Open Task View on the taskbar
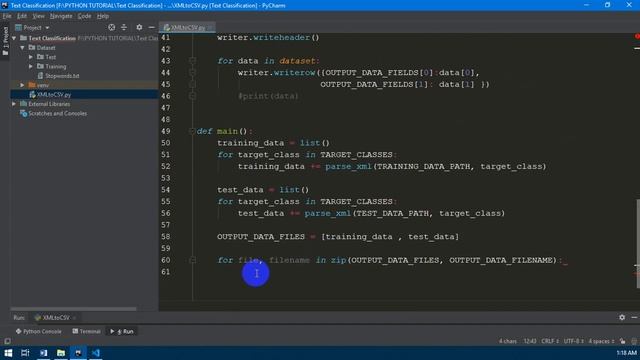Screen dimensions: 640x360 point(25,353)
